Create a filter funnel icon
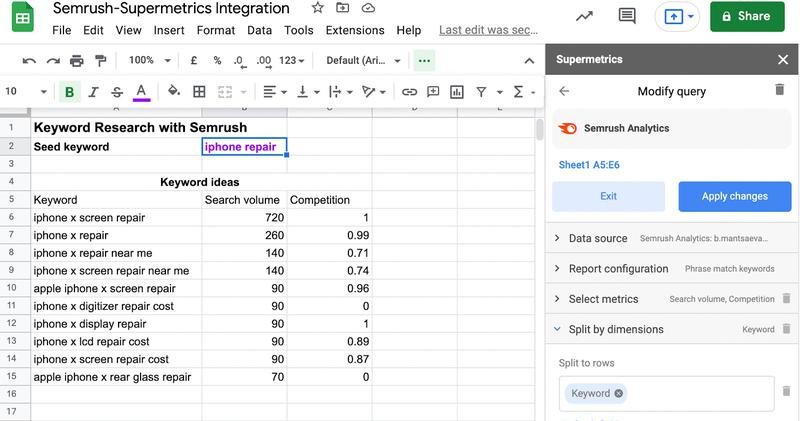Image resolution: width=800 pixels, height=421 pixels. [x=481, y=92]
